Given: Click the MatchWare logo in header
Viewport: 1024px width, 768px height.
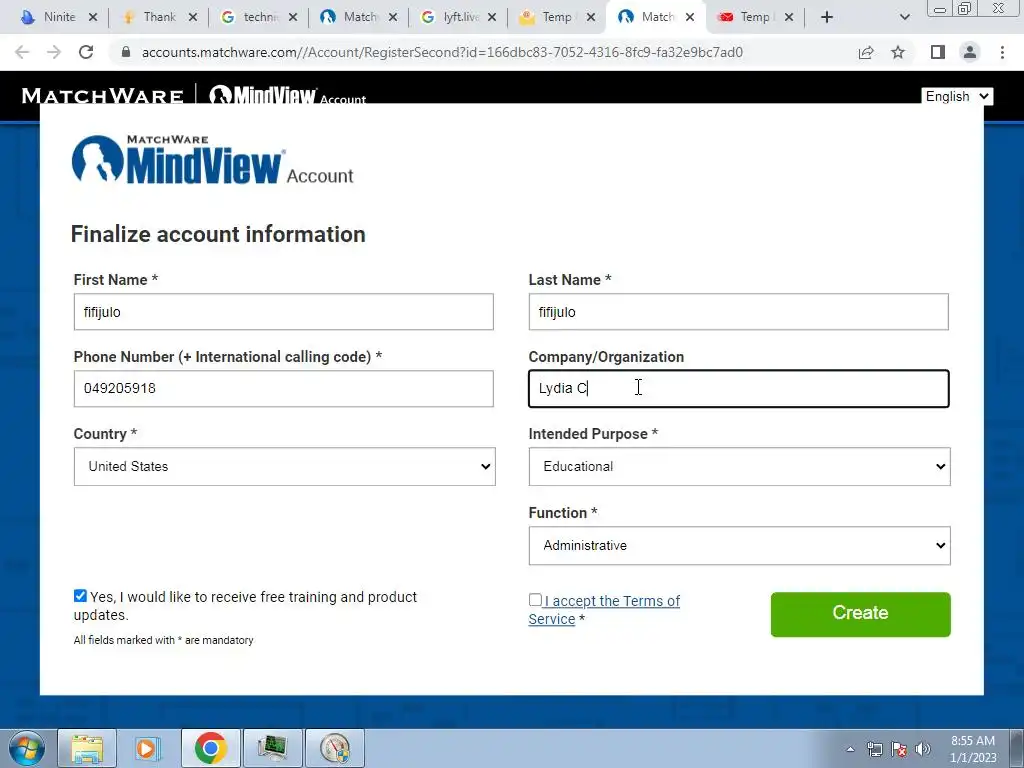Looking at the screenshot, I should point(103,96).
